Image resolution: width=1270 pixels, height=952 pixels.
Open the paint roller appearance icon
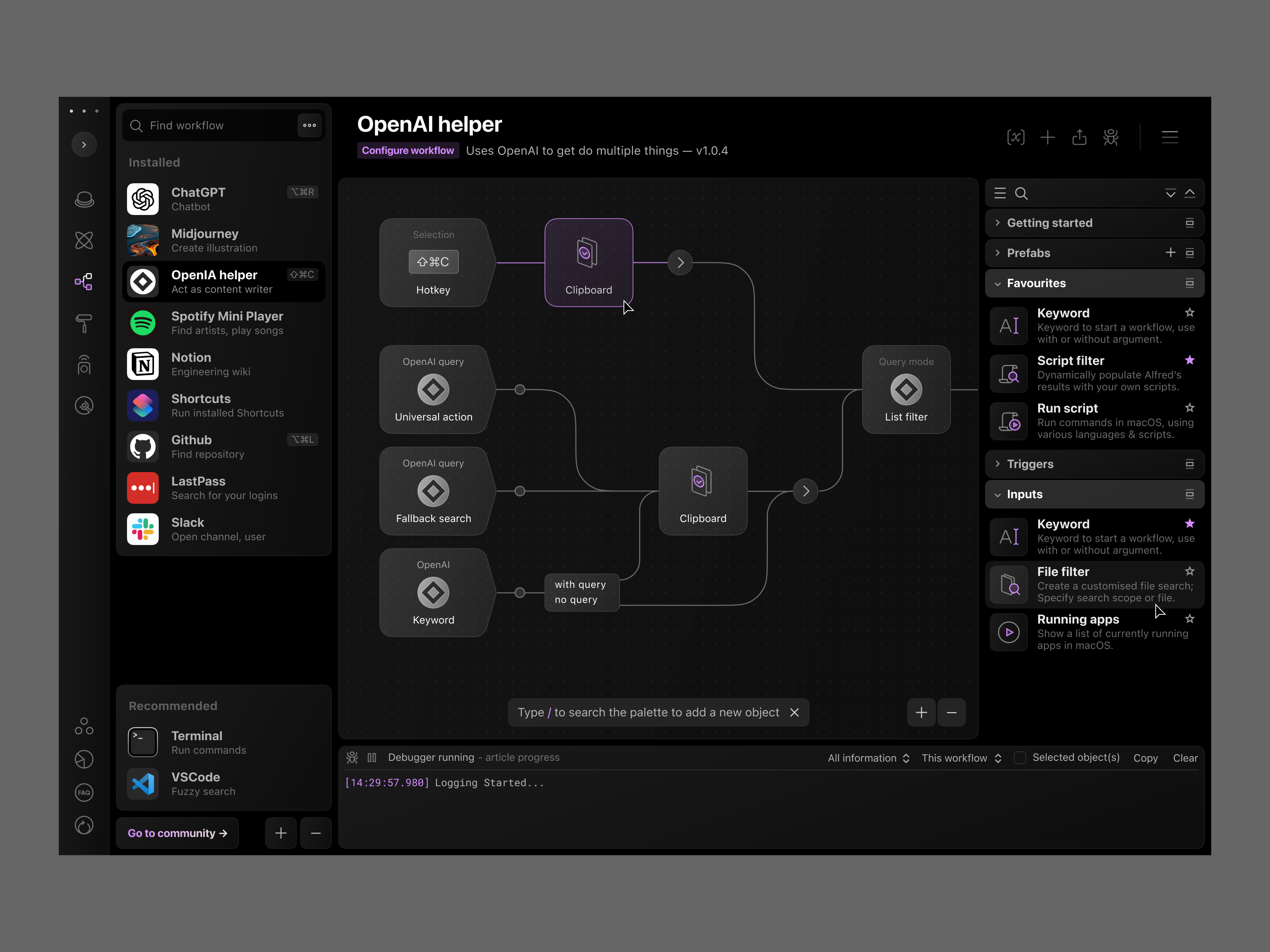point(84,323)
